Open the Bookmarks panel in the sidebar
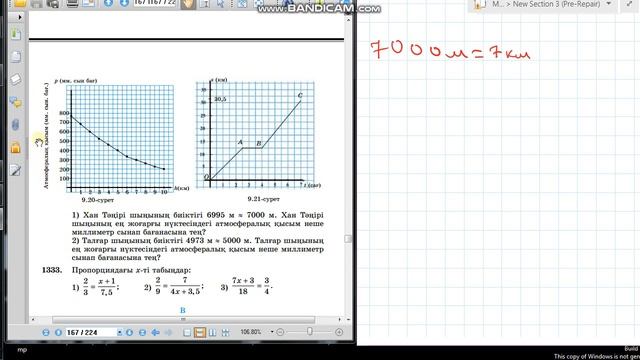 [16, 34]
